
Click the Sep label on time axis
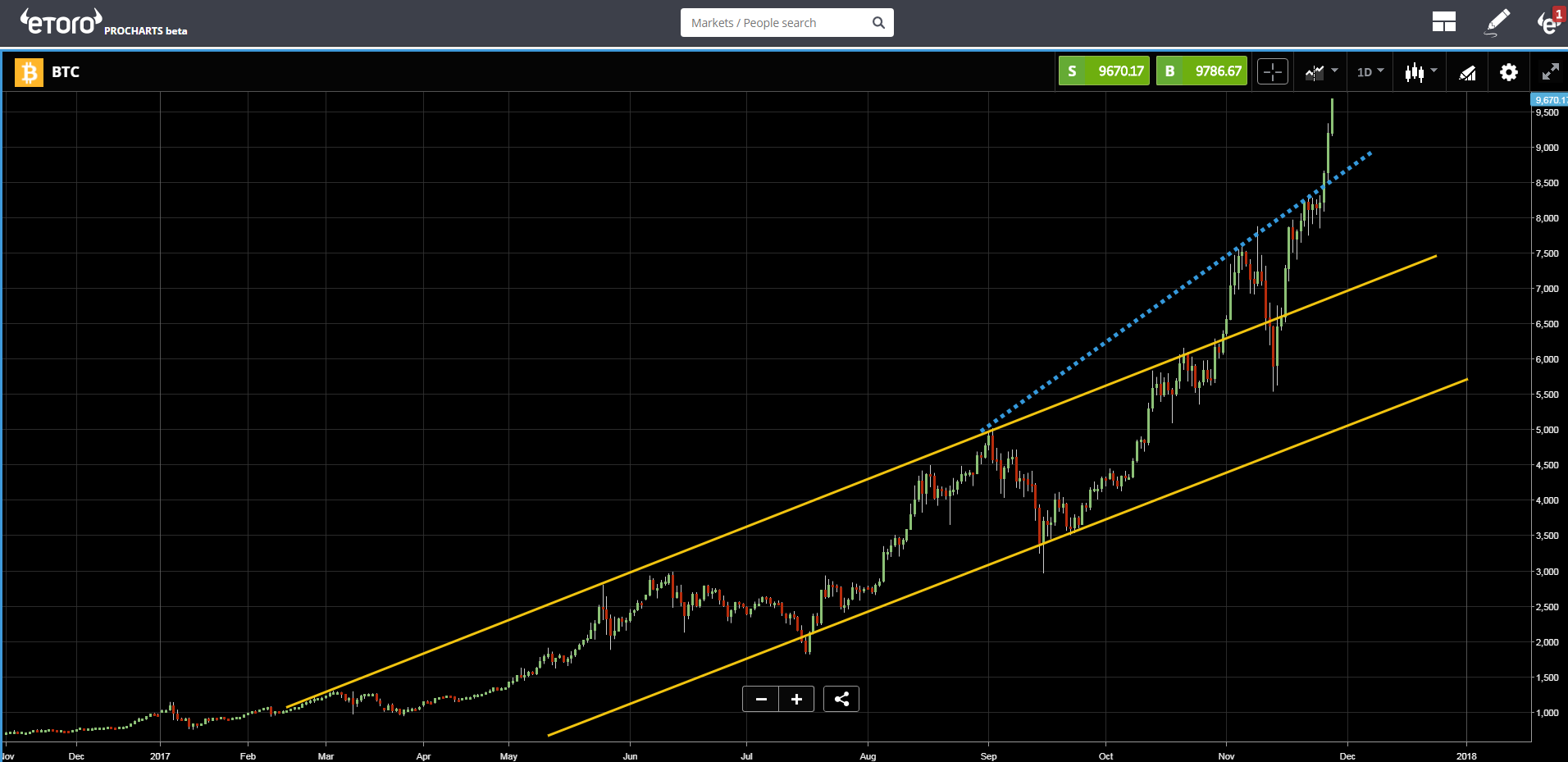(988, 756)
